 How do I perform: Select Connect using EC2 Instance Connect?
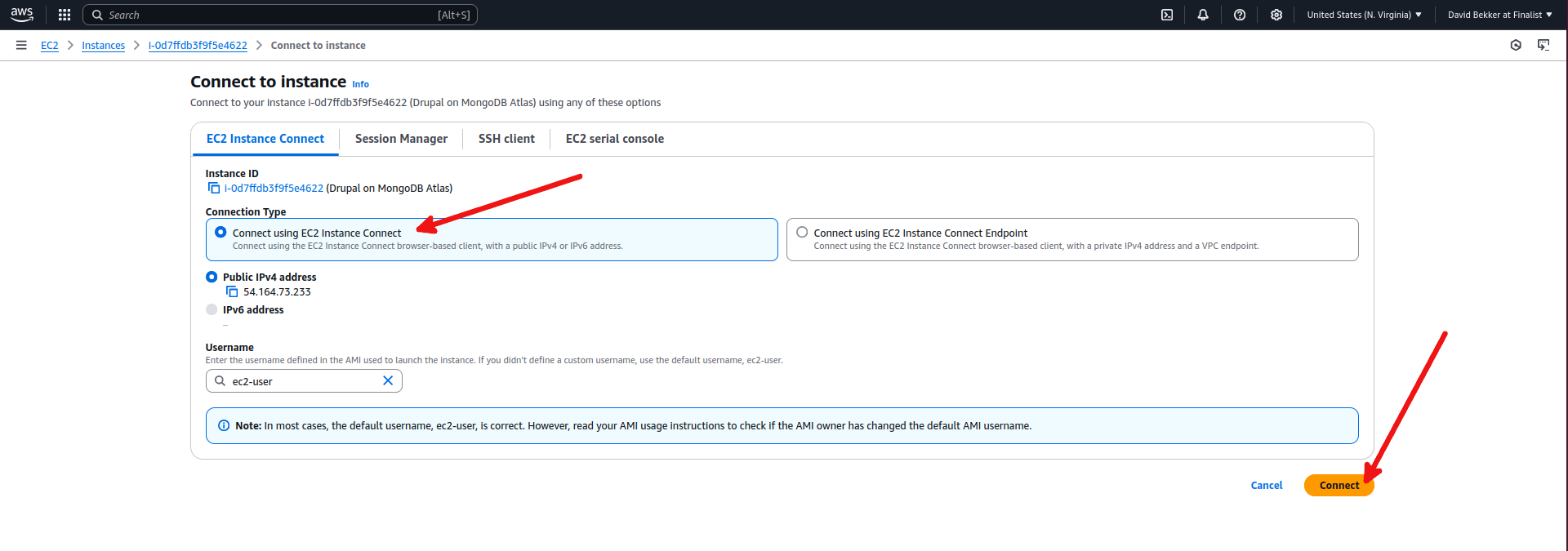[220, 232]
